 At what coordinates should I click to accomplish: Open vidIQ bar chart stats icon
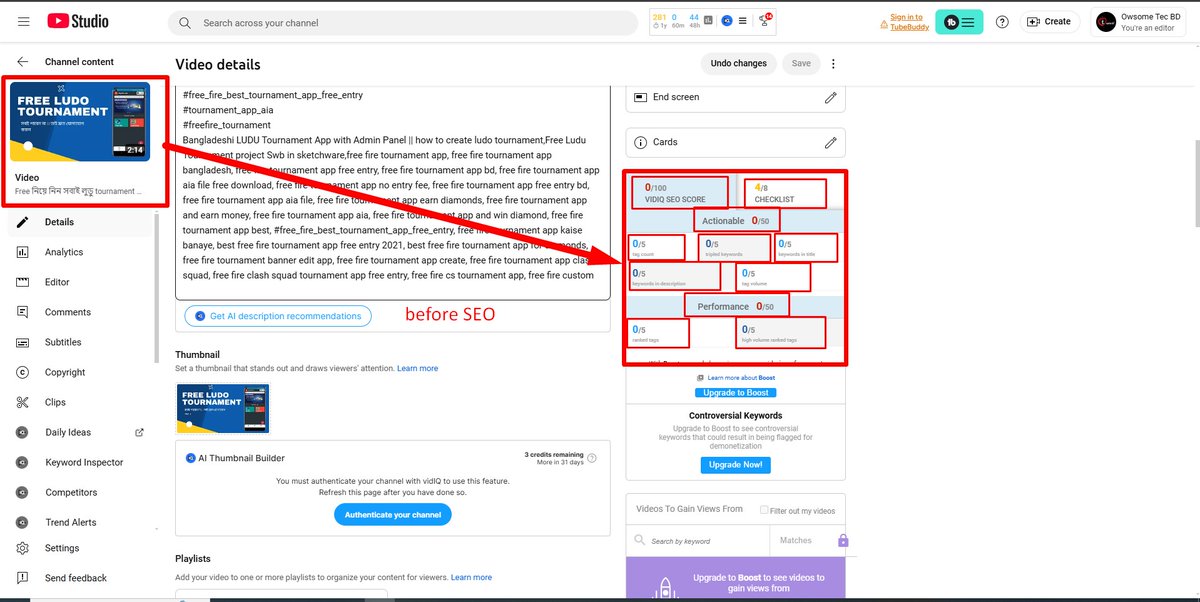709,20
